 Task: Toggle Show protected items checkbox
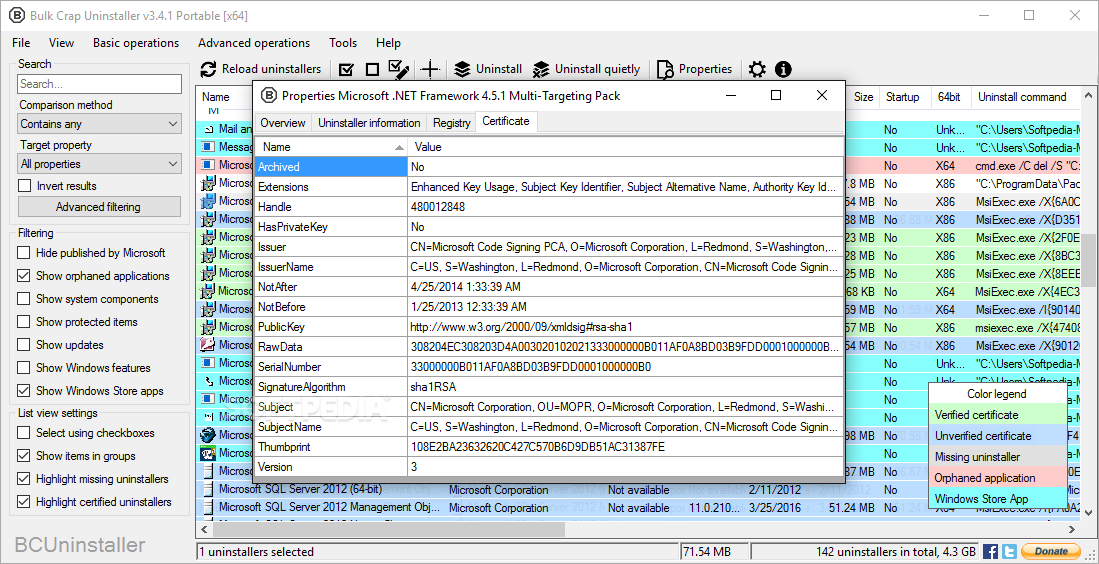[24, 322]
